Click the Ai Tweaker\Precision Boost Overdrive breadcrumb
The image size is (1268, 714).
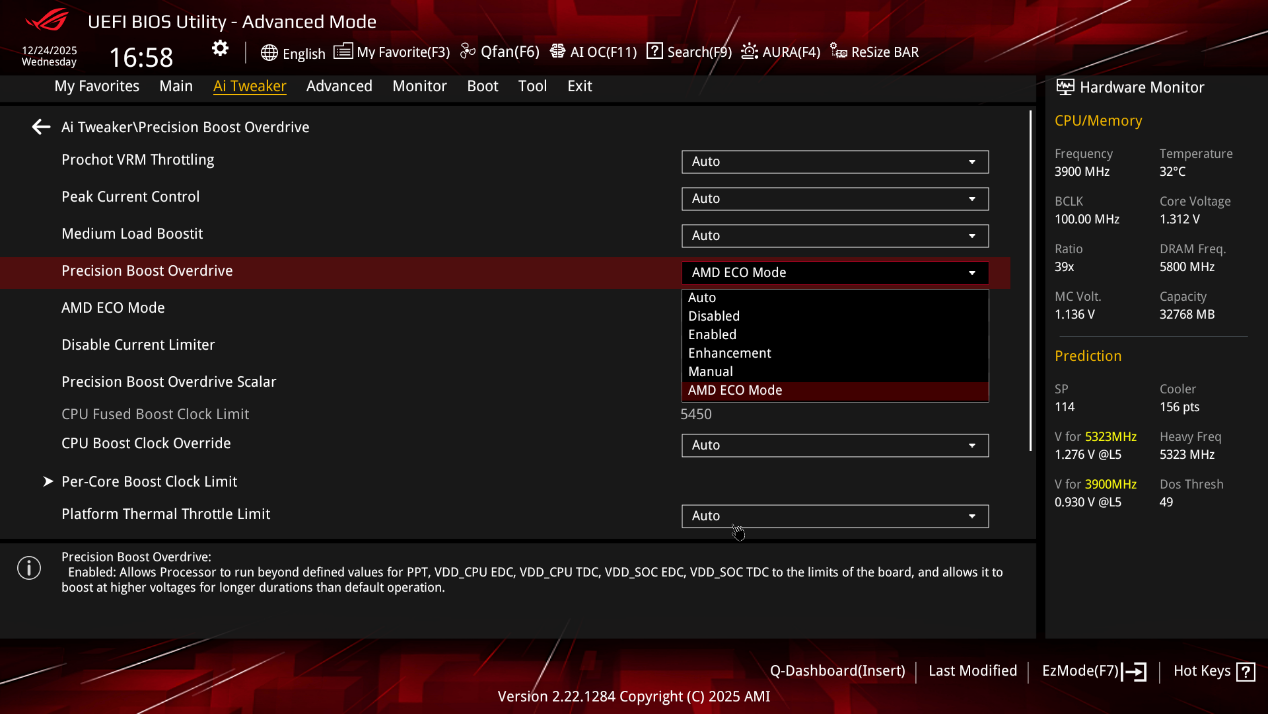[185, 127]
